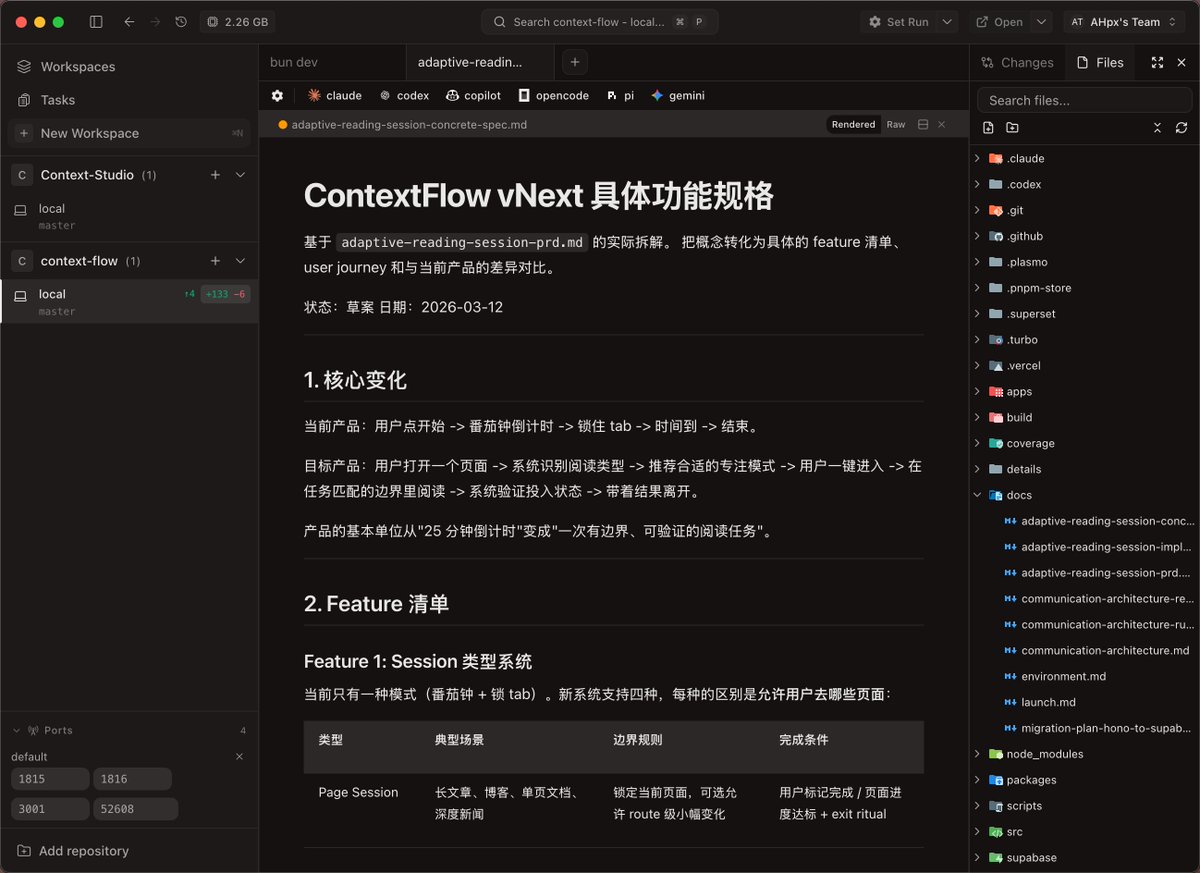Create a new folder icon
Screen dimensions: 1200x873
[x=1012, y=128]
